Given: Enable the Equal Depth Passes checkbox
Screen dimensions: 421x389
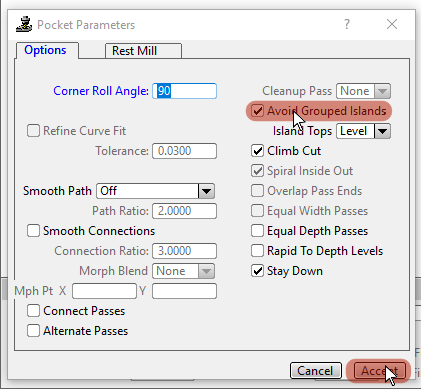Looking at the screenshot, I should [x=257, y=231].
